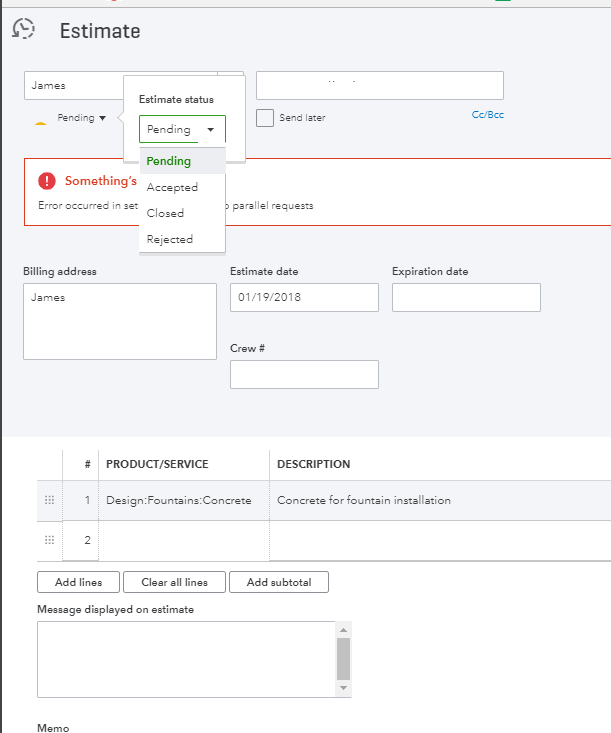
Task: Click the red error alert icon
Action: [x=47, y=181]
